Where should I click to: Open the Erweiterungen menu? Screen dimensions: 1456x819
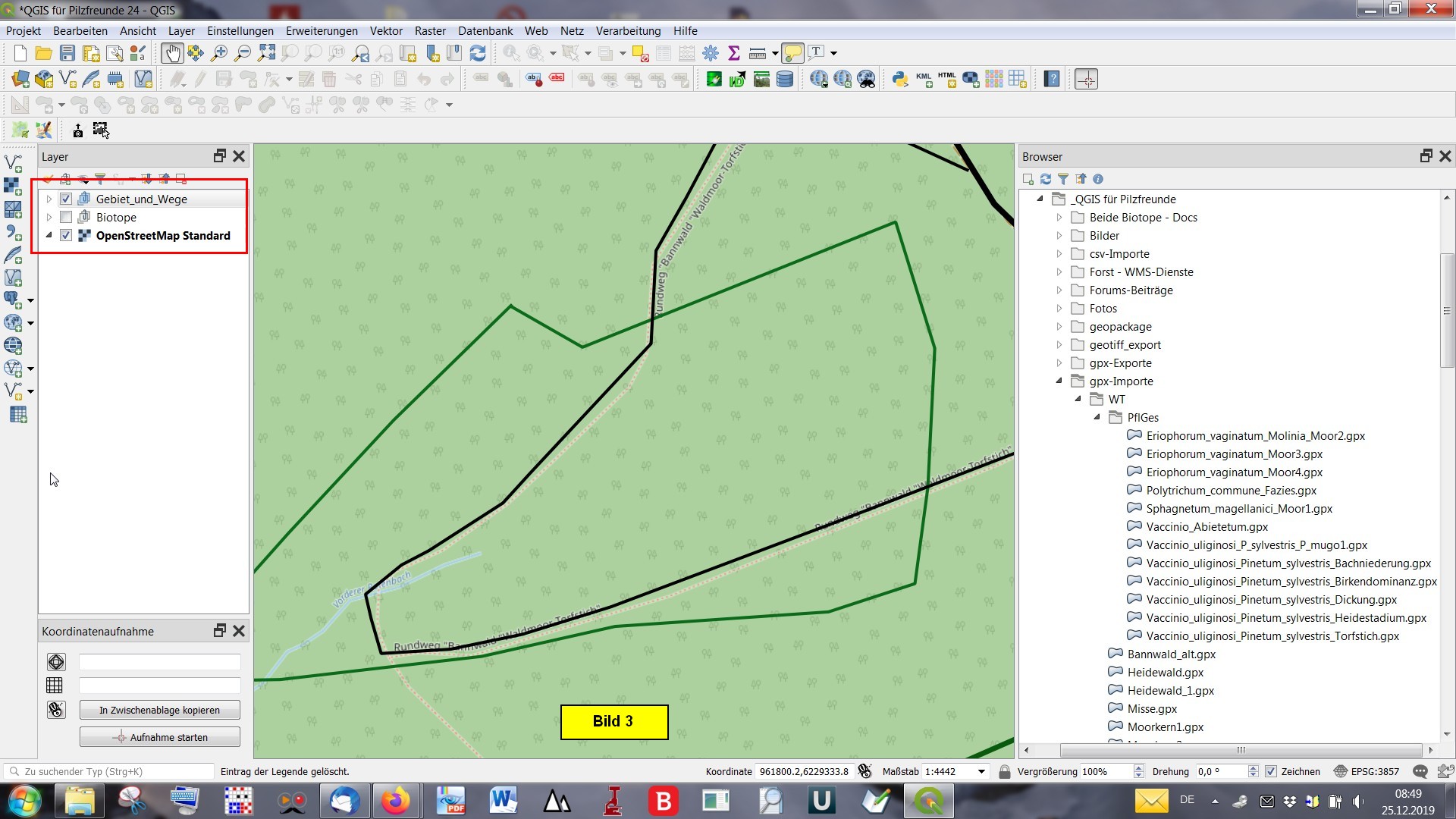tap(322, 31)
